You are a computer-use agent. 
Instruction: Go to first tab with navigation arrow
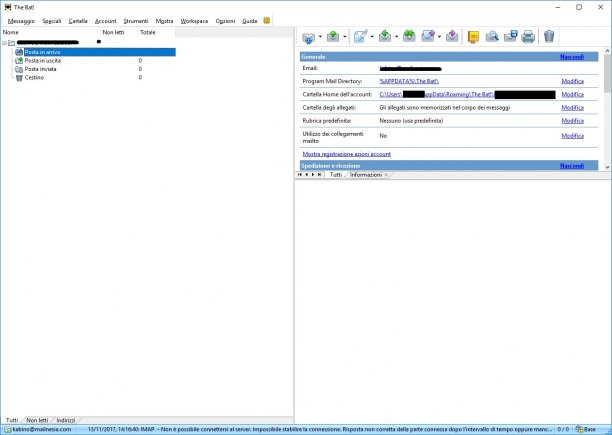coord(300,175)
